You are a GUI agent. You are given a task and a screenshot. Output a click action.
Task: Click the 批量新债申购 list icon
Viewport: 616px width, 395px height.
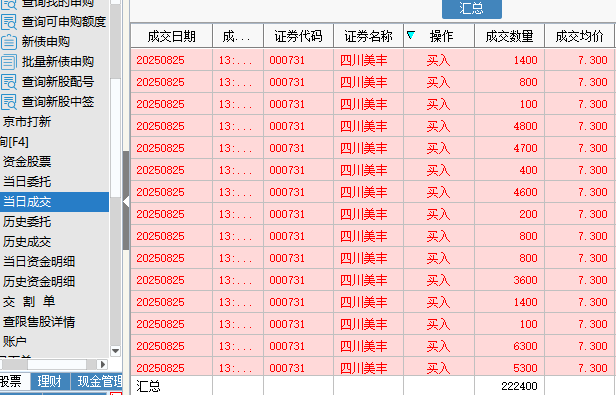[x=9, y=62]
